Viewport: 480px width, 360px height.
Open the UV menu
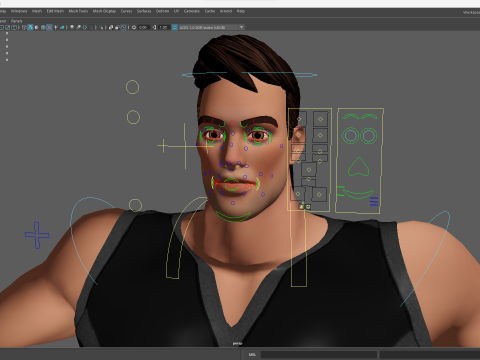[x=176, y=11]
